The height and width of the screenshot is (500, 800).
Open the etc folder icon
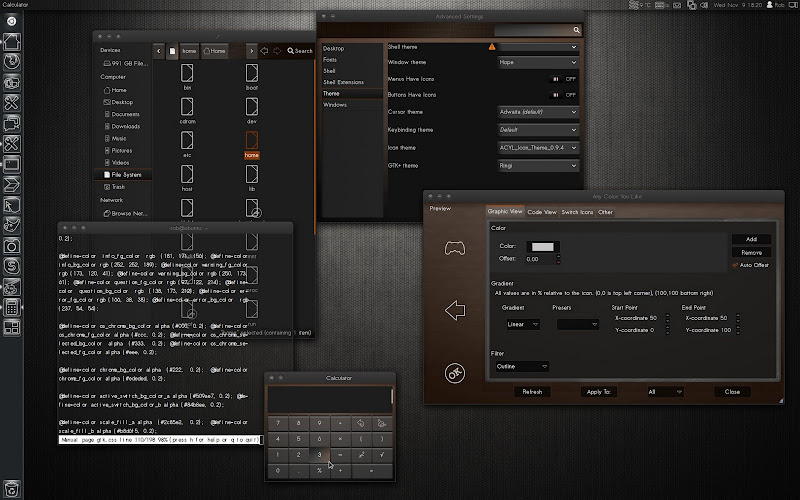[x=187, y=140]
